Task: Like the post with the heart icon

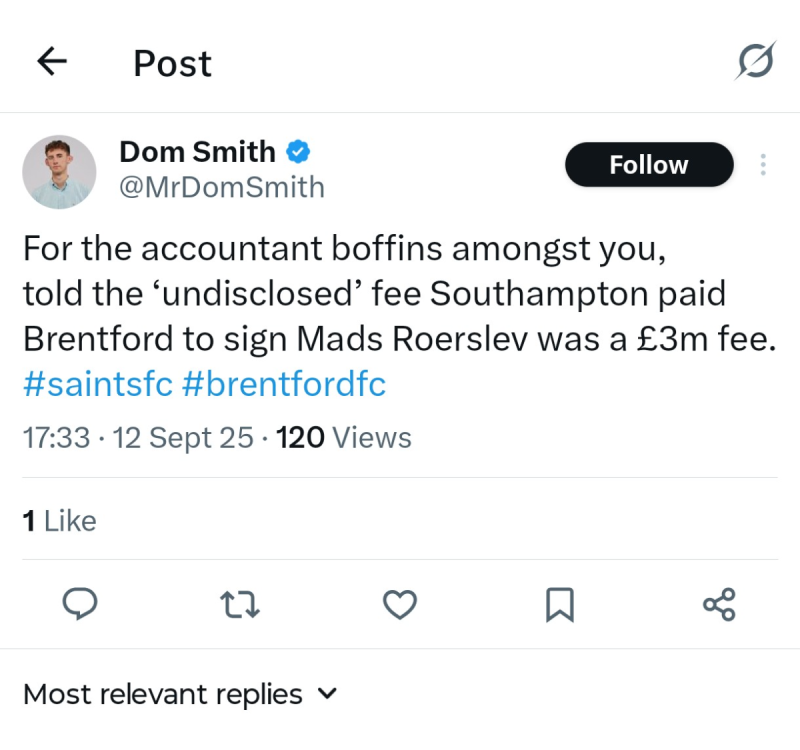Action: tap(400, 604)
